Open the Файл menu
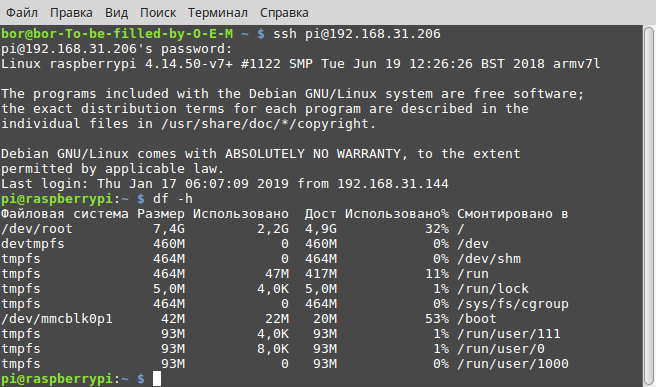The image size is (656, 387). point(22,13)
